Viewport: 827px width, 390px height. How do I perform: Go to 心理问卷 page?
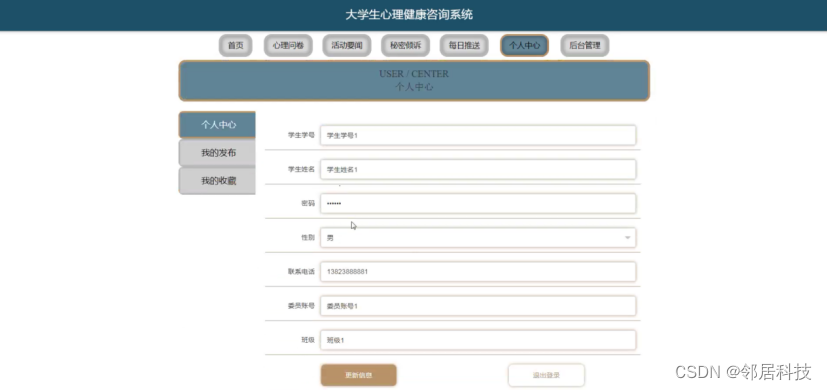pos(288,45)
